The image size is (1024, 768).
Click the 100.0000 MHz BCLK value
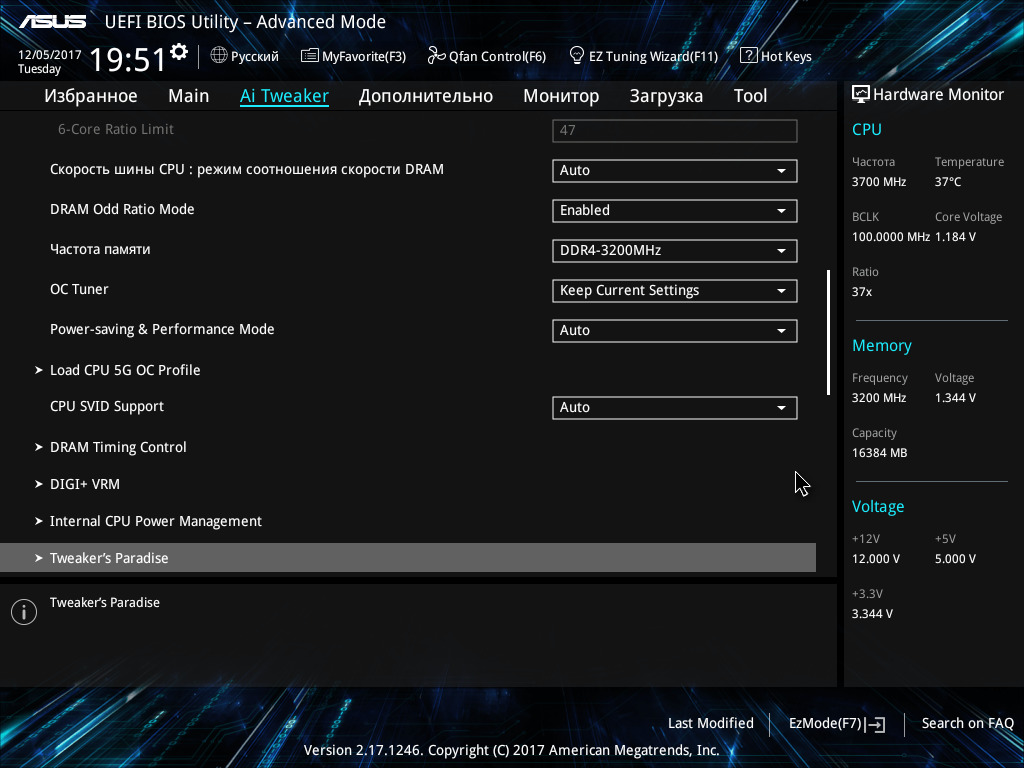(891, 237)
